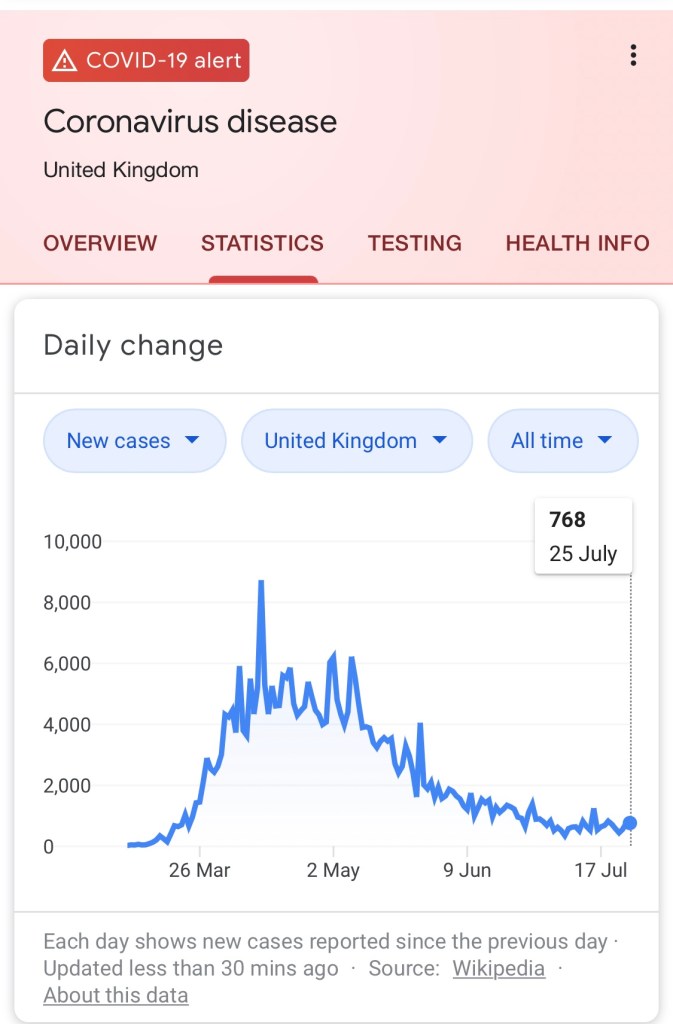Select the 768 cases tooltip box
This screenshot has height=1024, width=673.
click(583, 536)
